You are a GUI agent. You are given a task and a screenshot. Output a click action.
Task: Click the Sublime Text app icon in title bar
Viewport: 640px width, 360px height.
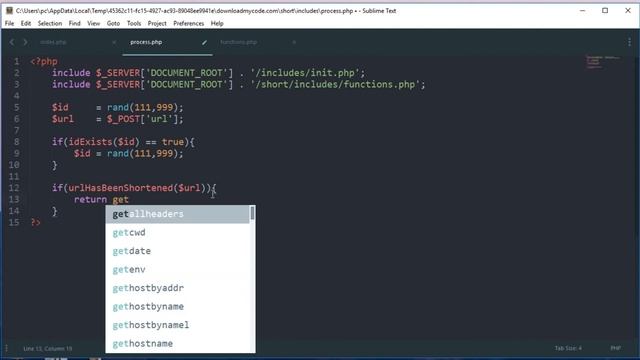[x=9, y=11]
